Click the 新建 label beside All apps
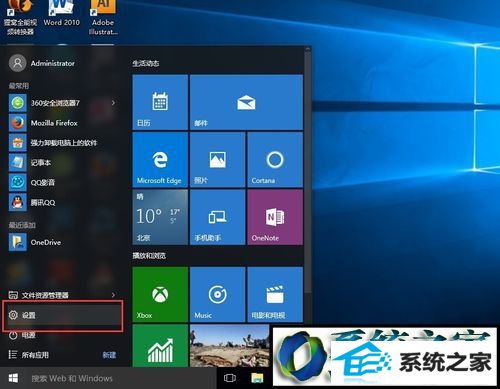Screen dimensions: 500x389 [x=109, y=355]
